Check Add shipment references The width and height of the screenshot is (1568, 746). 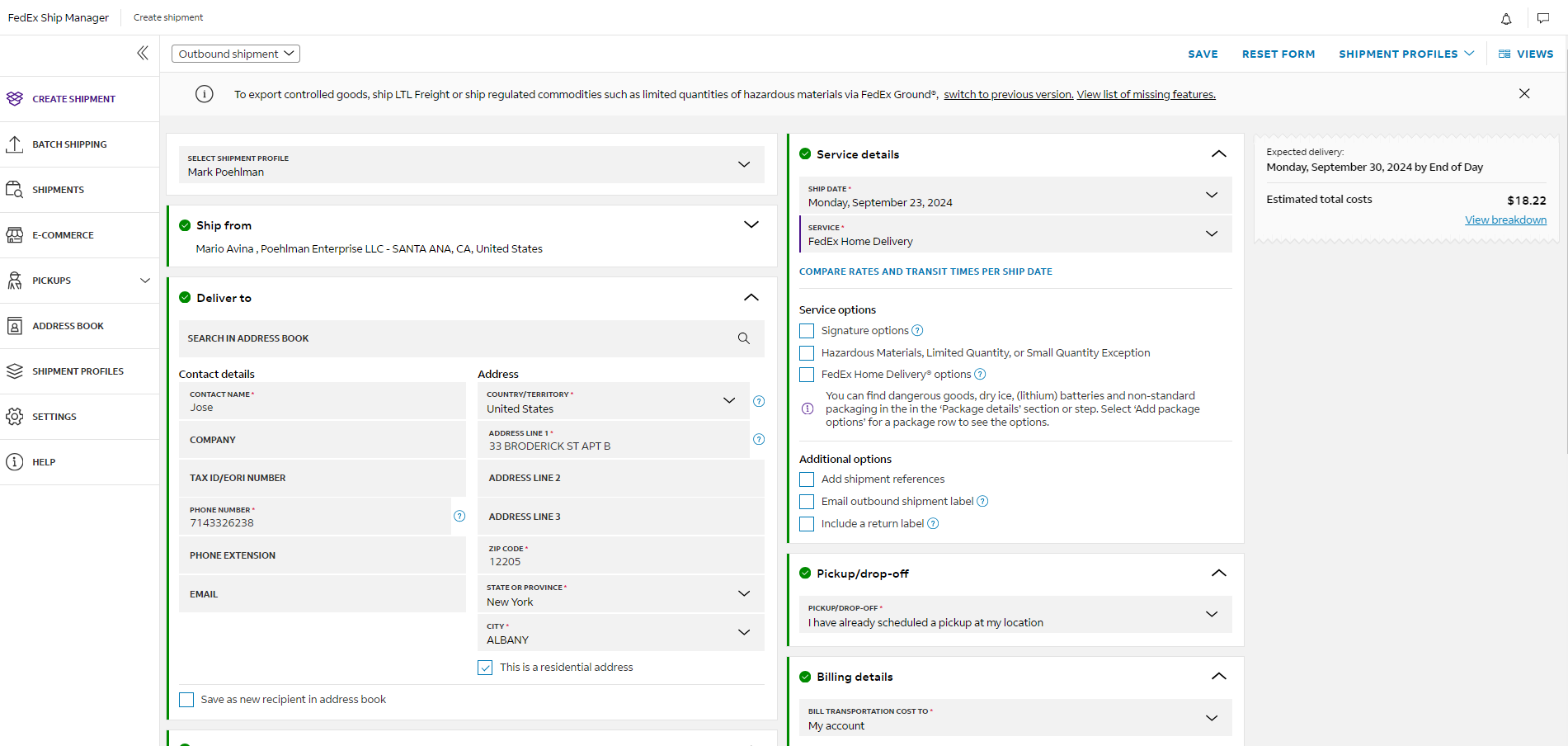point(807,479)
